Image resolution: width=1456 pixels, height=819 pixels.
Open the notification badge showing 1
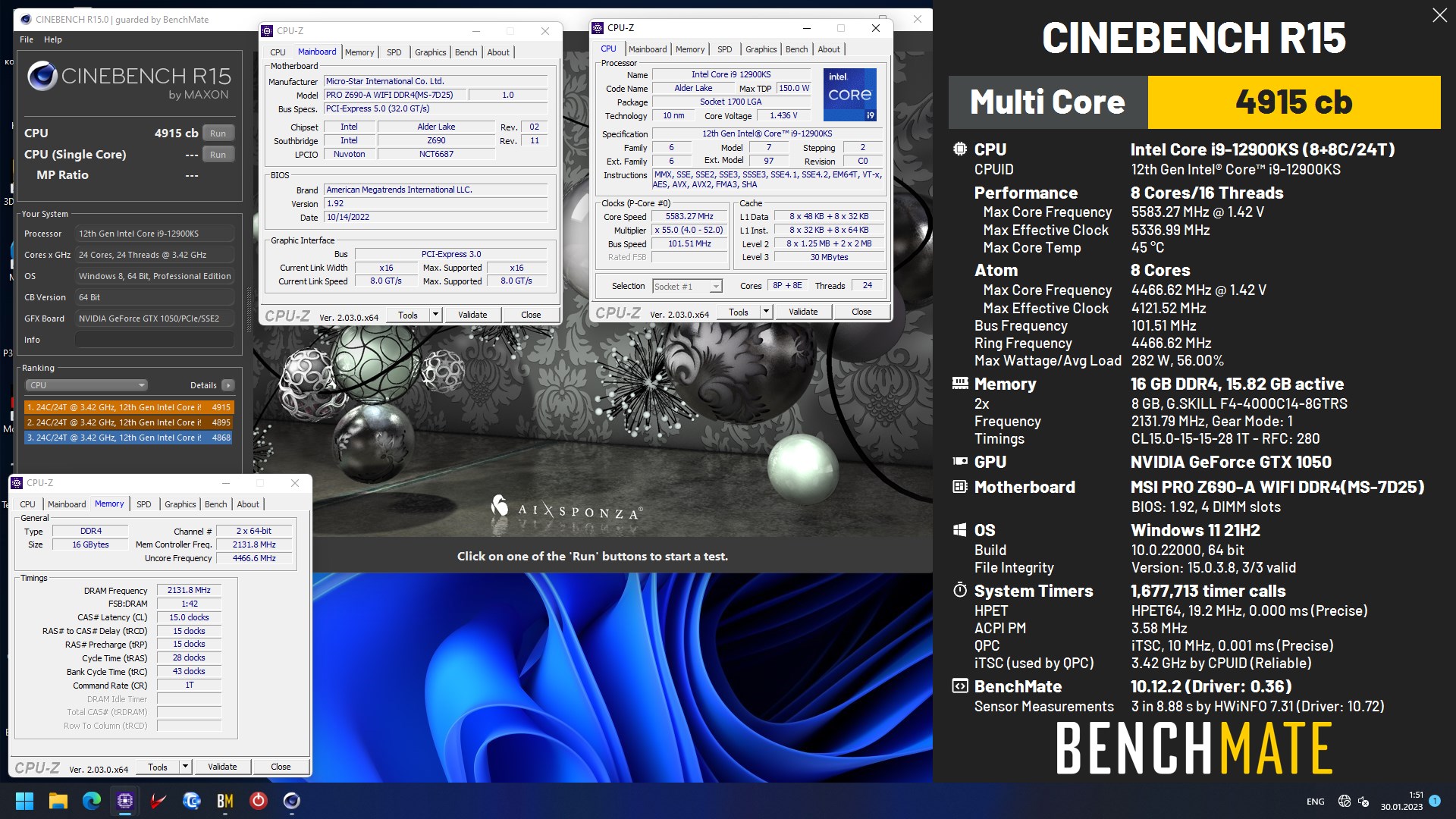1435,800
